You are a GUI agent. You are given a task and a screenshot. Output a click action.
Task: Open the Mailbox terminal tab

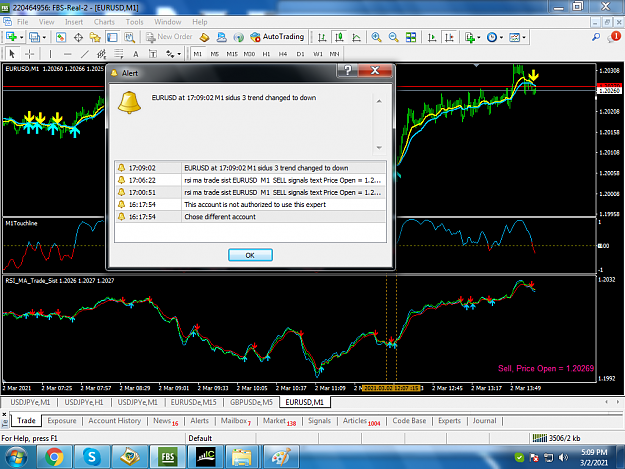pos(235,421)
